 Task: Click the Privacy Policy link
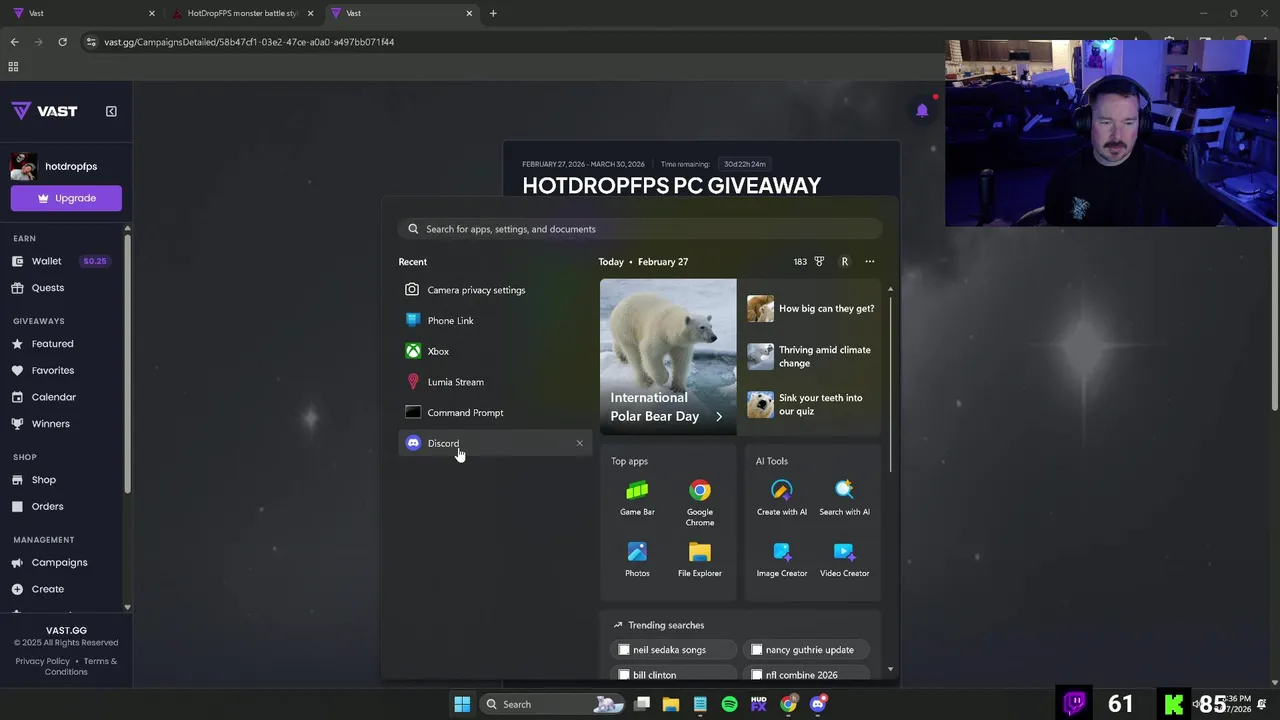(x=42, y=661)
